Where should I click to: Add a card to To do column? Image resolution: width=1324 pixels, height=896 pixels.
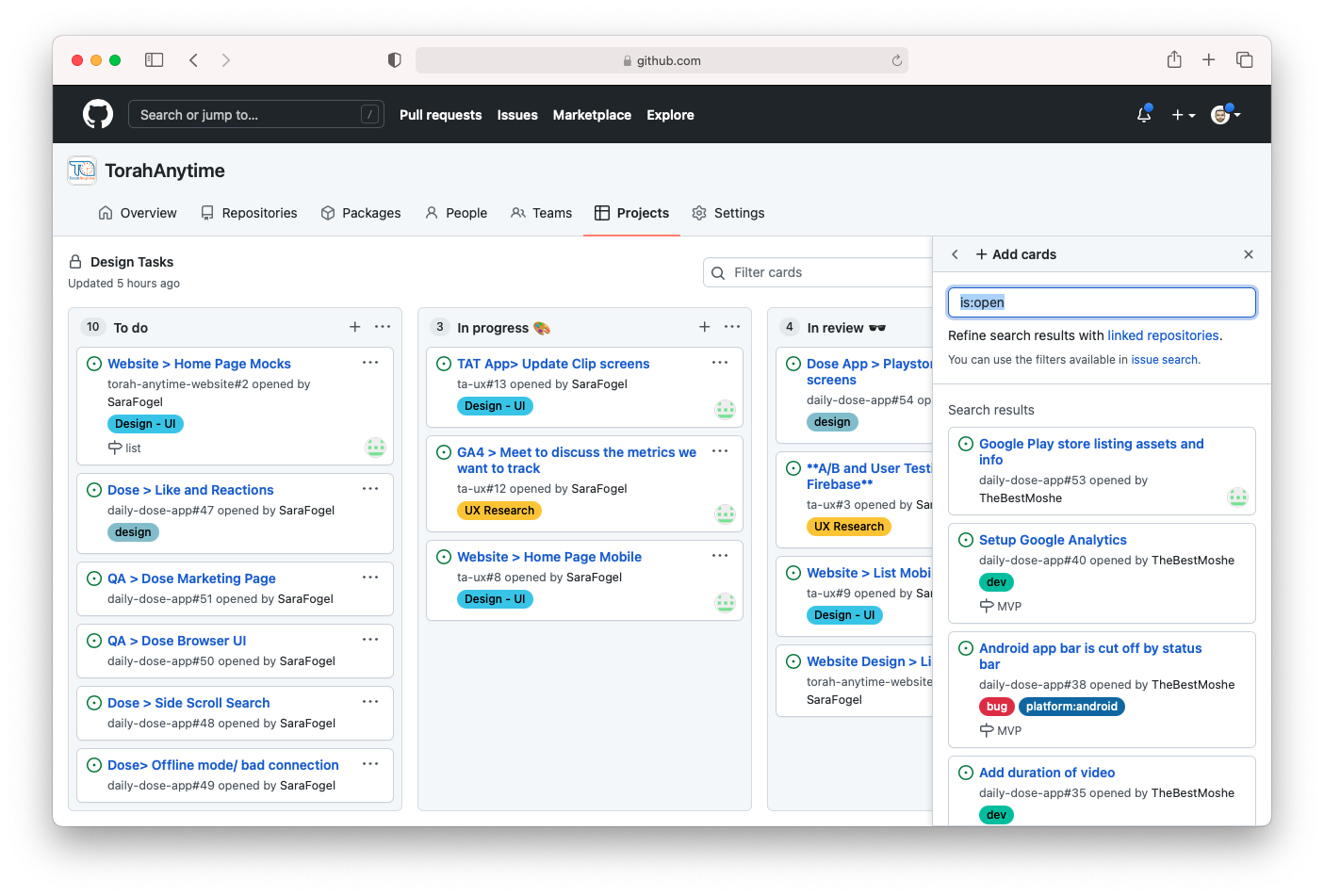[x=355, y=327]
